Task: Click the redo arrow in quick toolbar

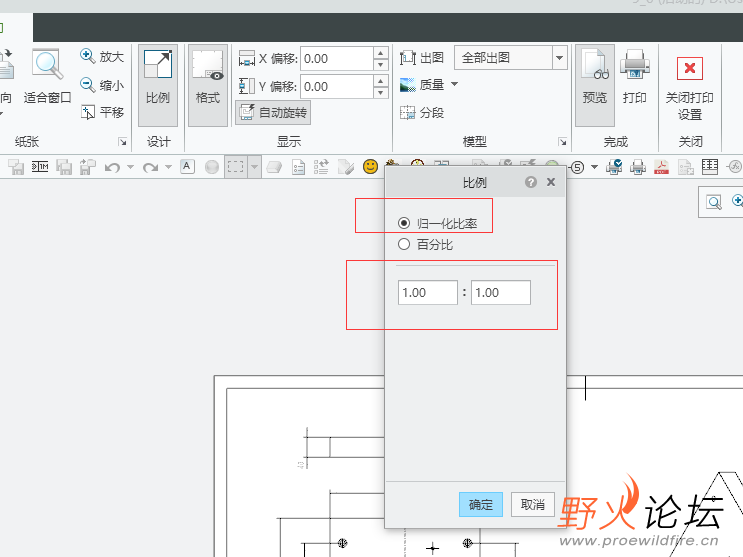Action: pos(150,167)
